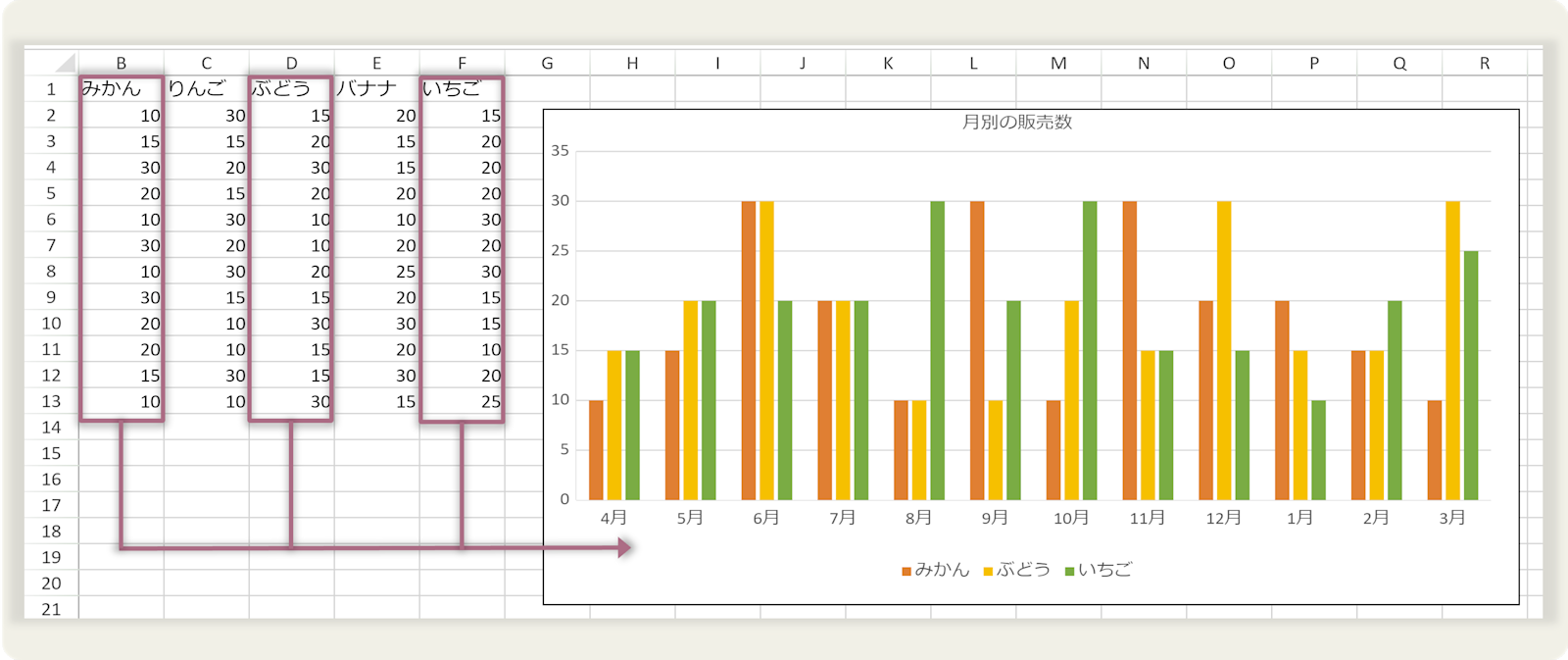Select the いちご header cell in column F
Viewport: 1568px width, 660px height.
462,88
